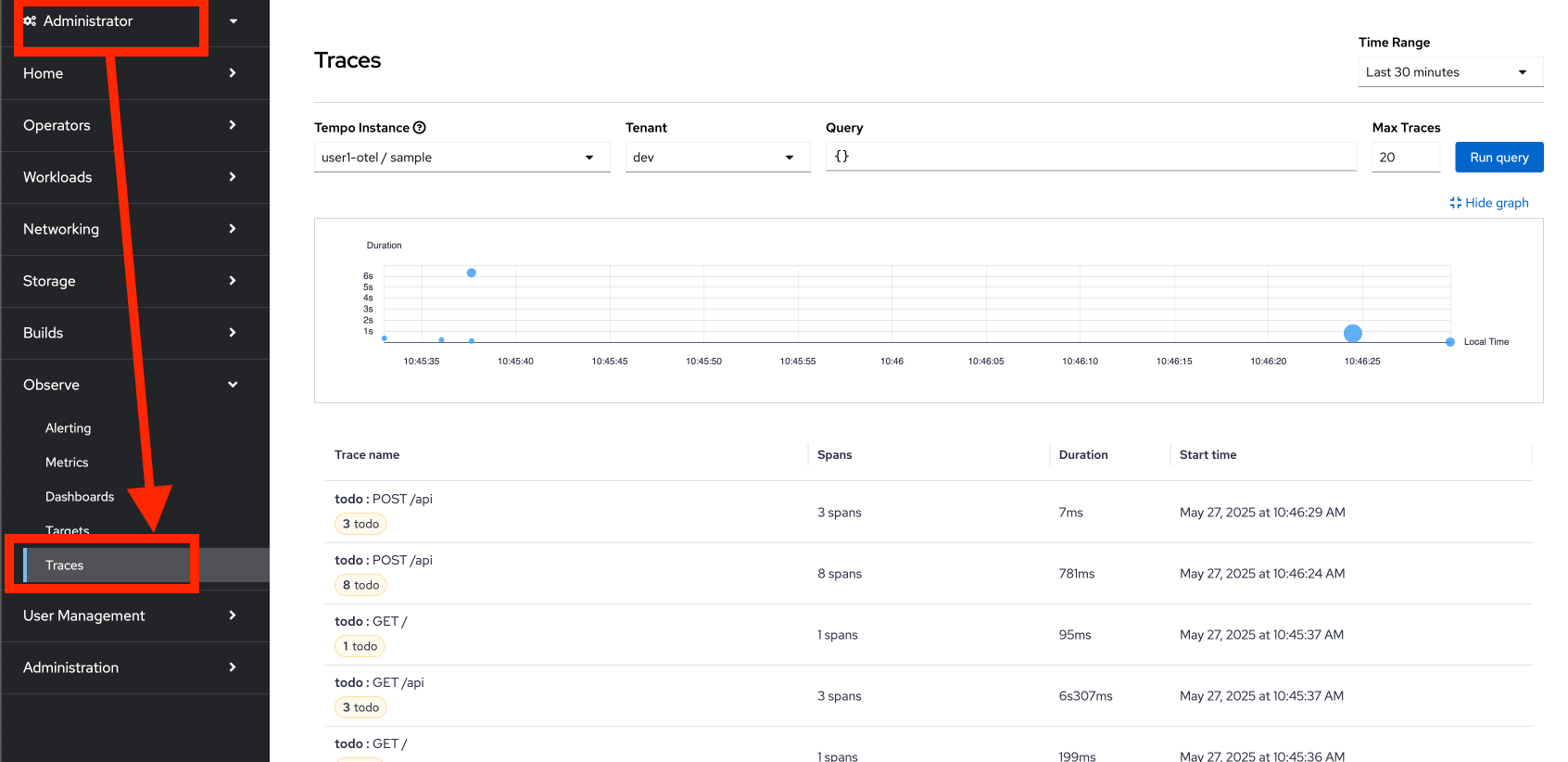
Task: Open the Tenant dropdown showing dev
Action: point(717,158)
